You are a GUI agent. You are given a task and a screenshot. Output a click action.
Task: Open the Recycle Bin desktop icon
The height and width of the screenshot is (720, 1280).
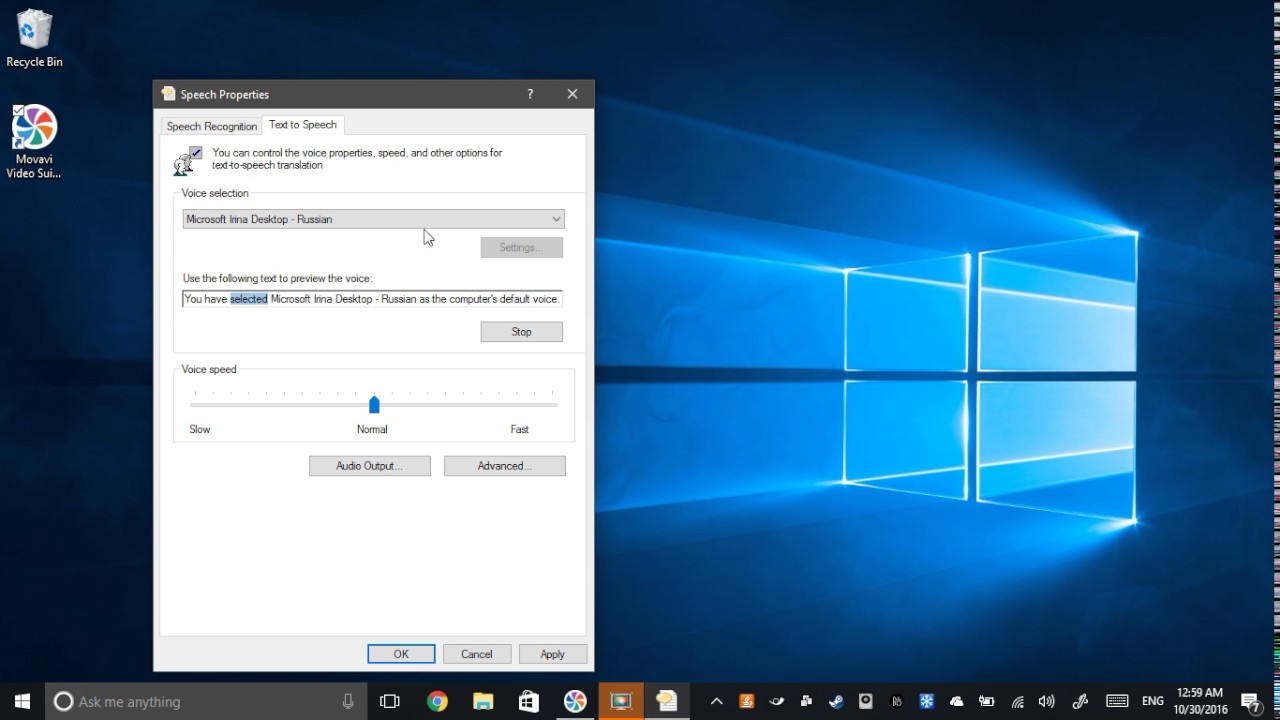(34, 38)
